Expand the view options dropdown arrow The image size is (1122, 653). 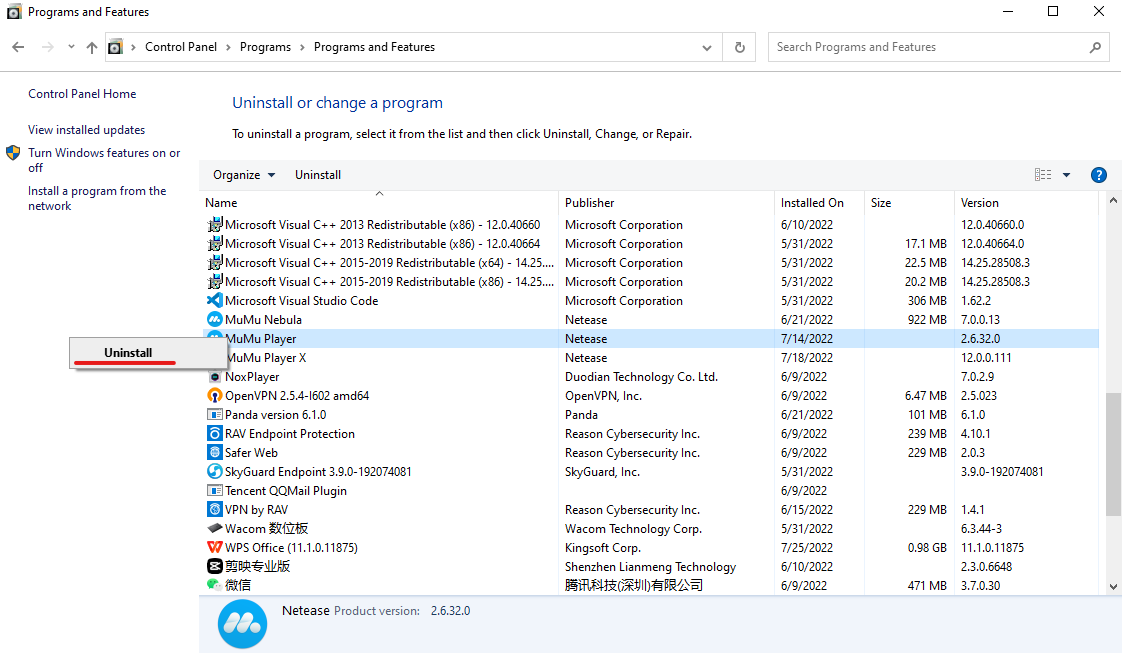point(1066,175)
